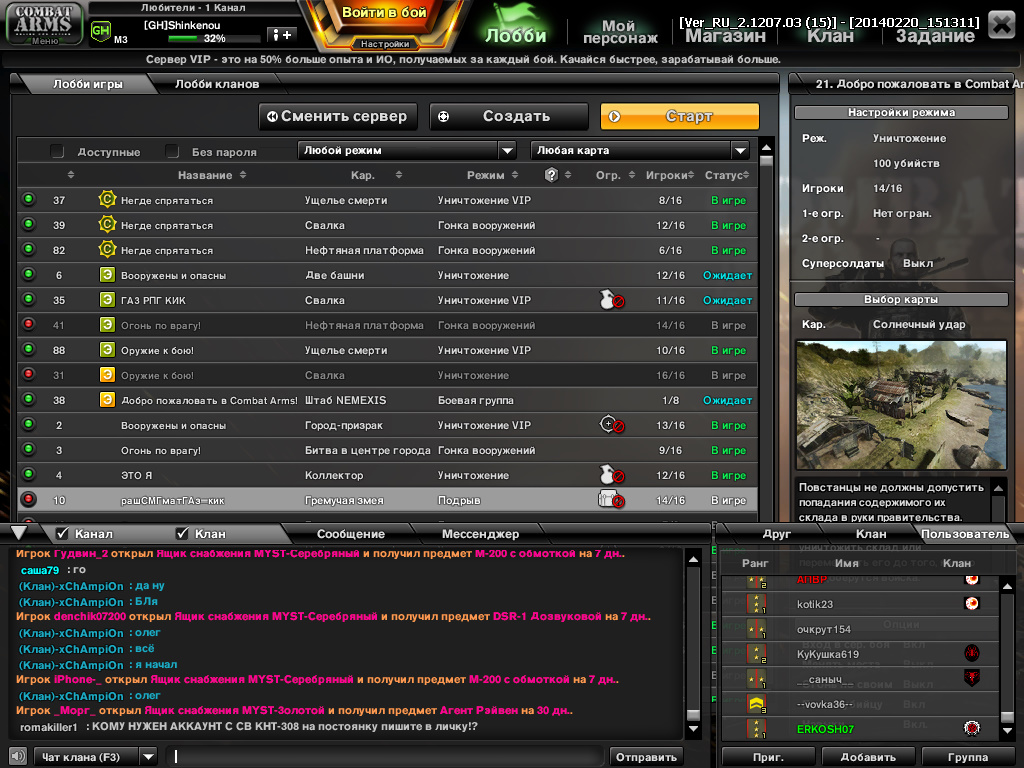Click restriction icon in room ЭТО Я
The image size is (1024, 768).
point(611,475)
